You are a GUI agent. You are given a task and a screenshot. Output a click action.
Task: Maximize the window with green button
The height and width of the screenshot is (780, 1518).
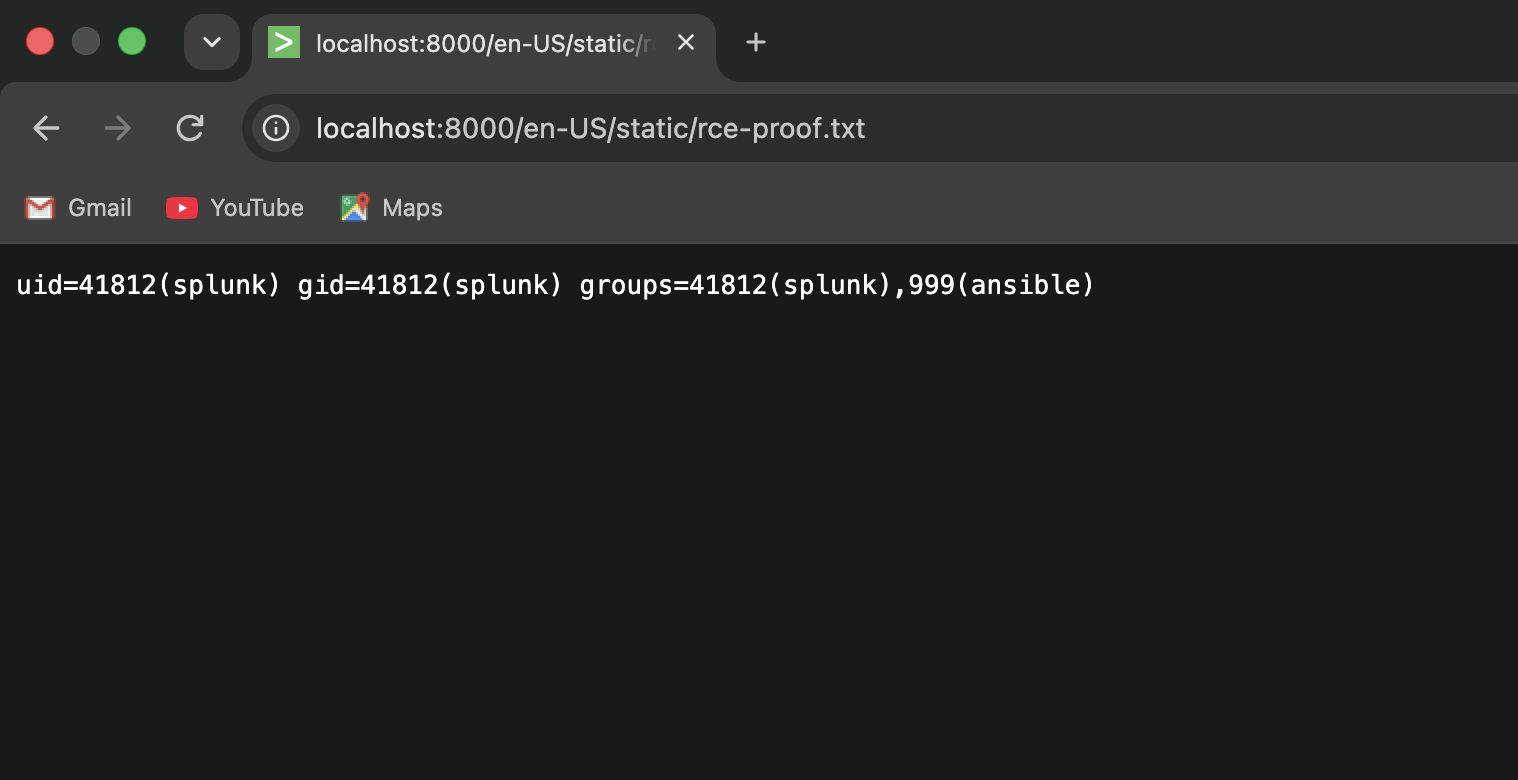(x=132, y=41)
